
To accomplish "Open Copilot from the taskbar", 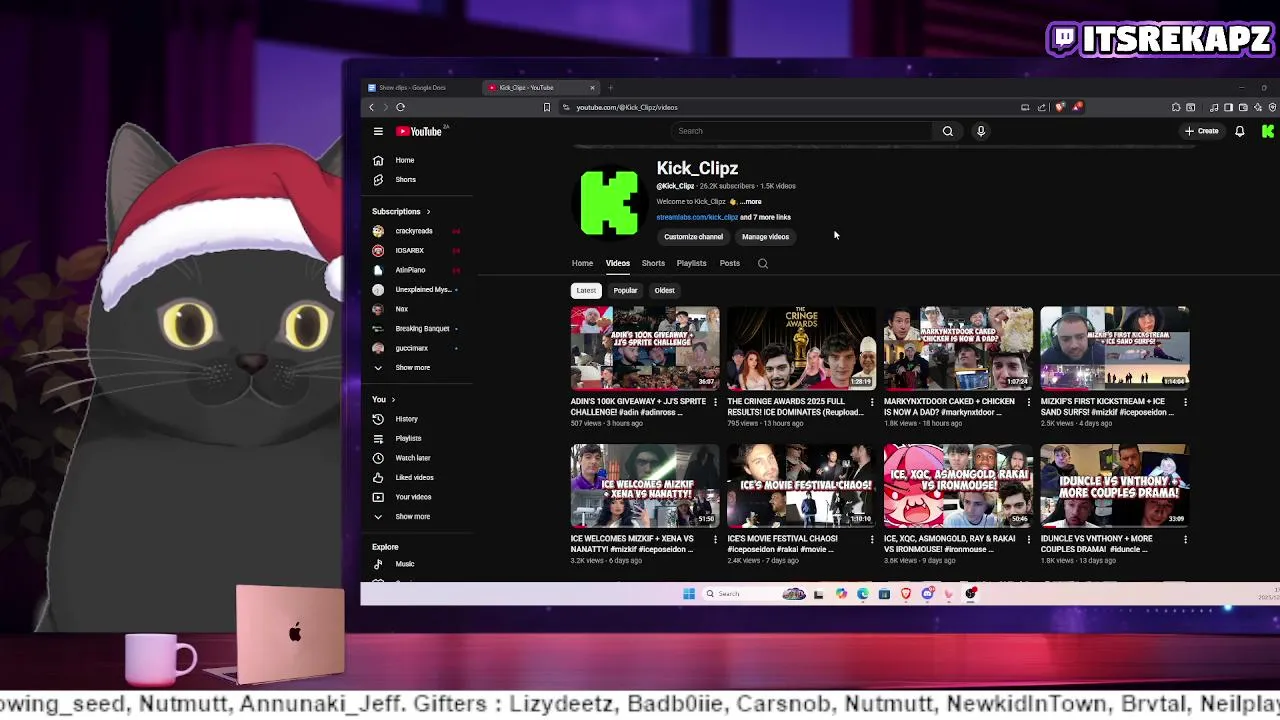I will click(x=841, y=594).
